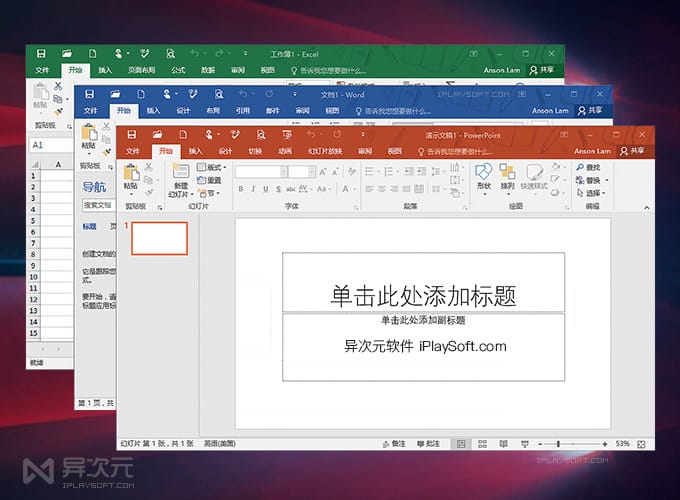Screen dimensions: 680x500
Task: Switch to Animations (动画) tab in PowerPoint
Action: (x=285, y=151)
